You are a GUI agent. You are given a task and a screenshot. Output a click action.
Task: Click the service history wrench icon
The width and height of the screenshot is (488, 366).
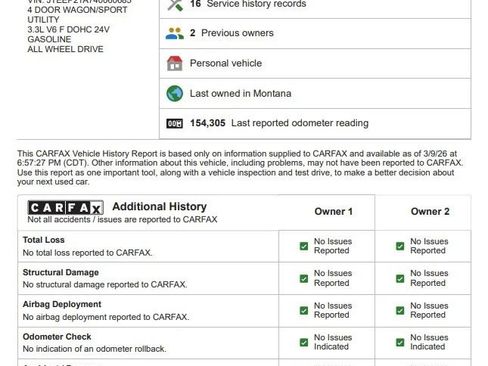175,5
